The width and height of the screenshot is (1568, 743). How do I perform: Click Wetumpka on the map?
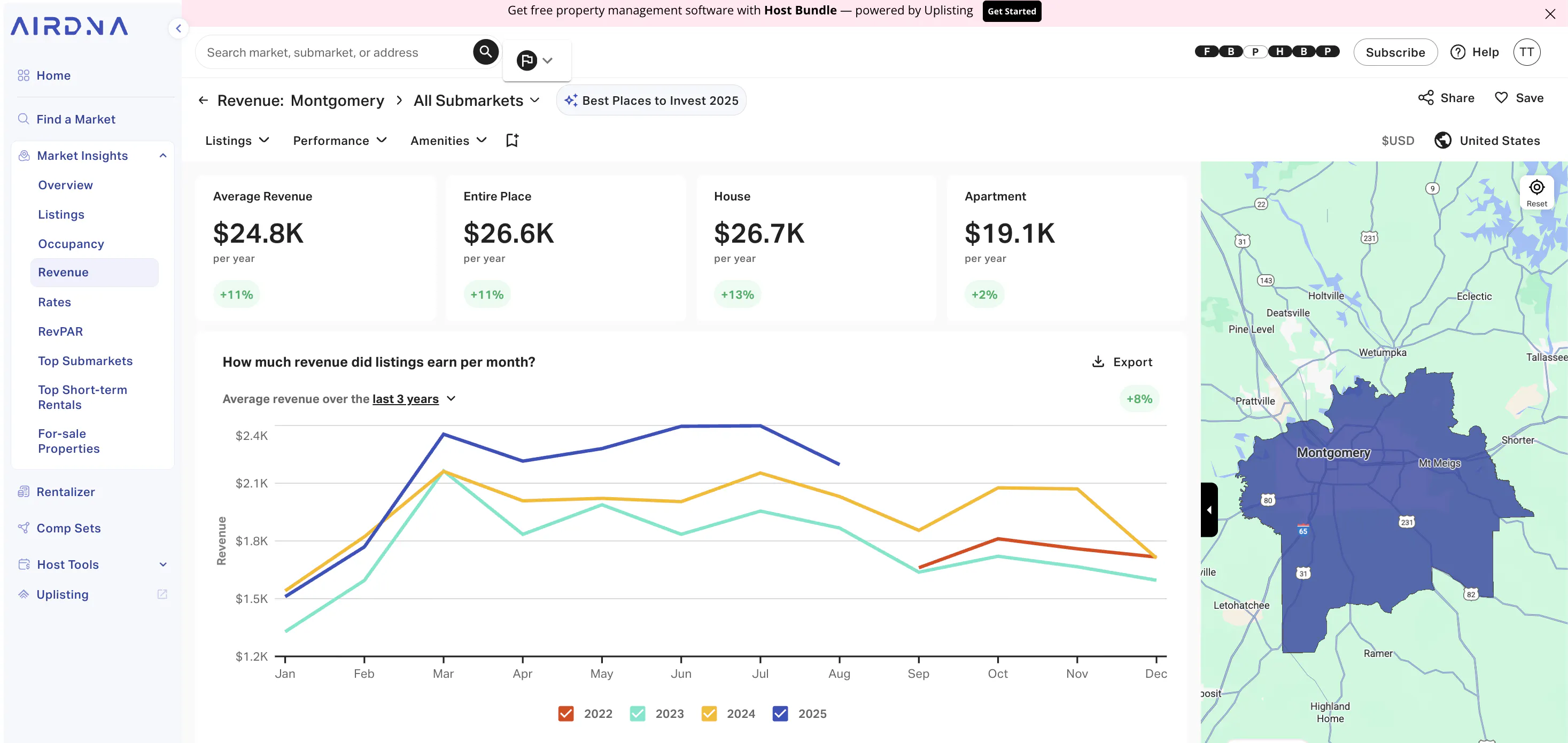point(1383,353)
